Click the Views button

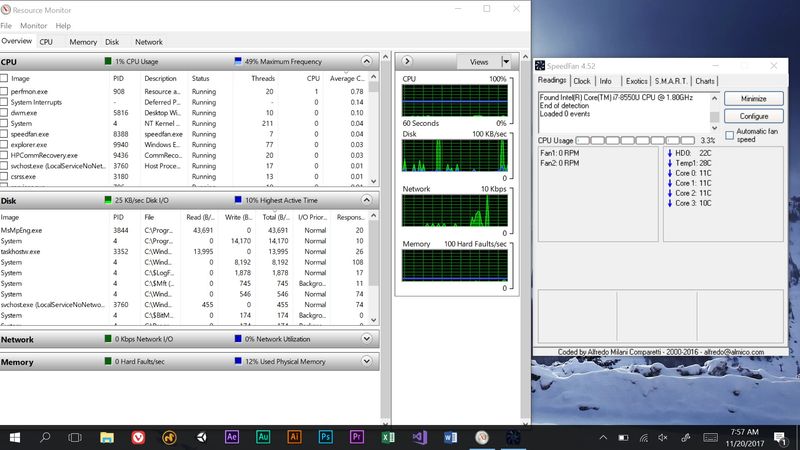479,62
